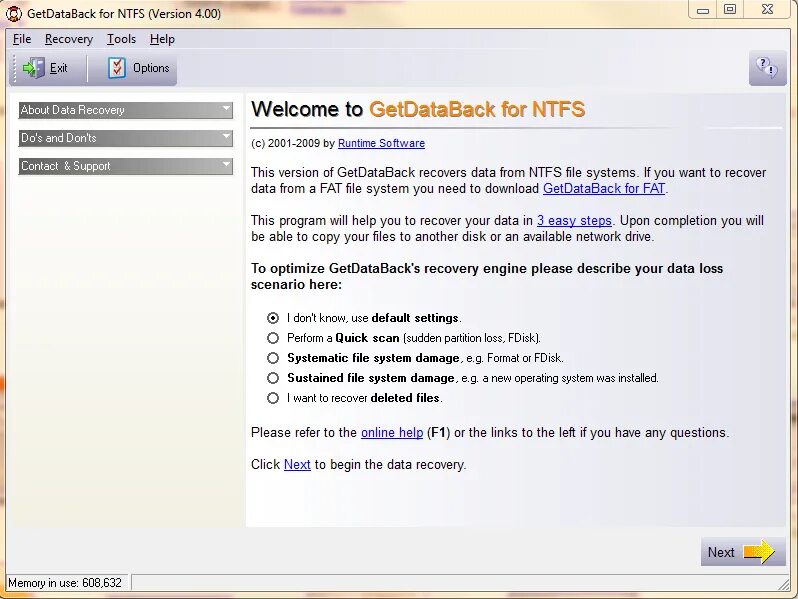Follow the Runtime Software link
The height and width of the screenshot is (599, 798).
pos(381,144)
